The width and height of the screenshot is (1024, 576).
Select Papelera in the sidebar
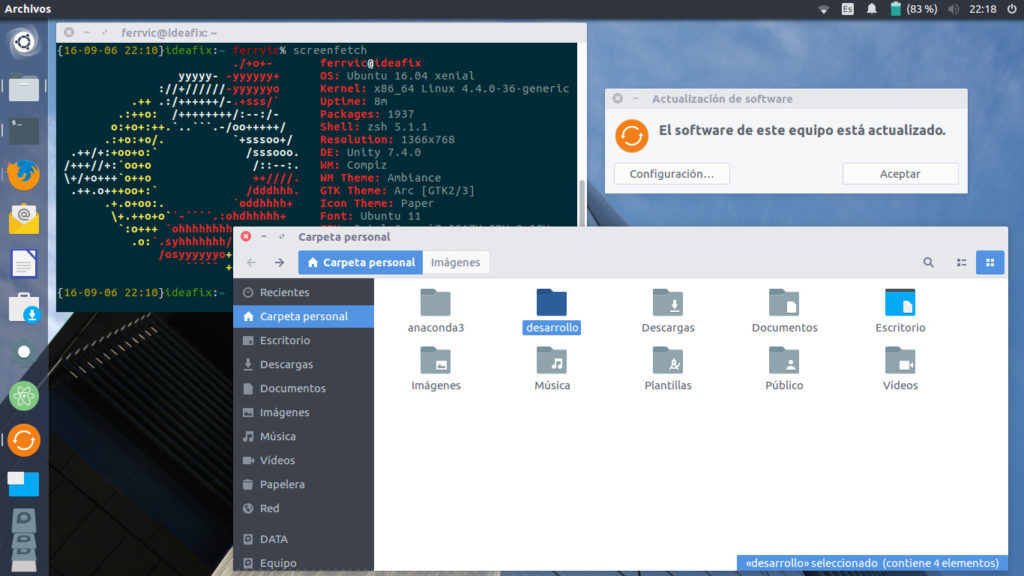(x=282, y=484)
